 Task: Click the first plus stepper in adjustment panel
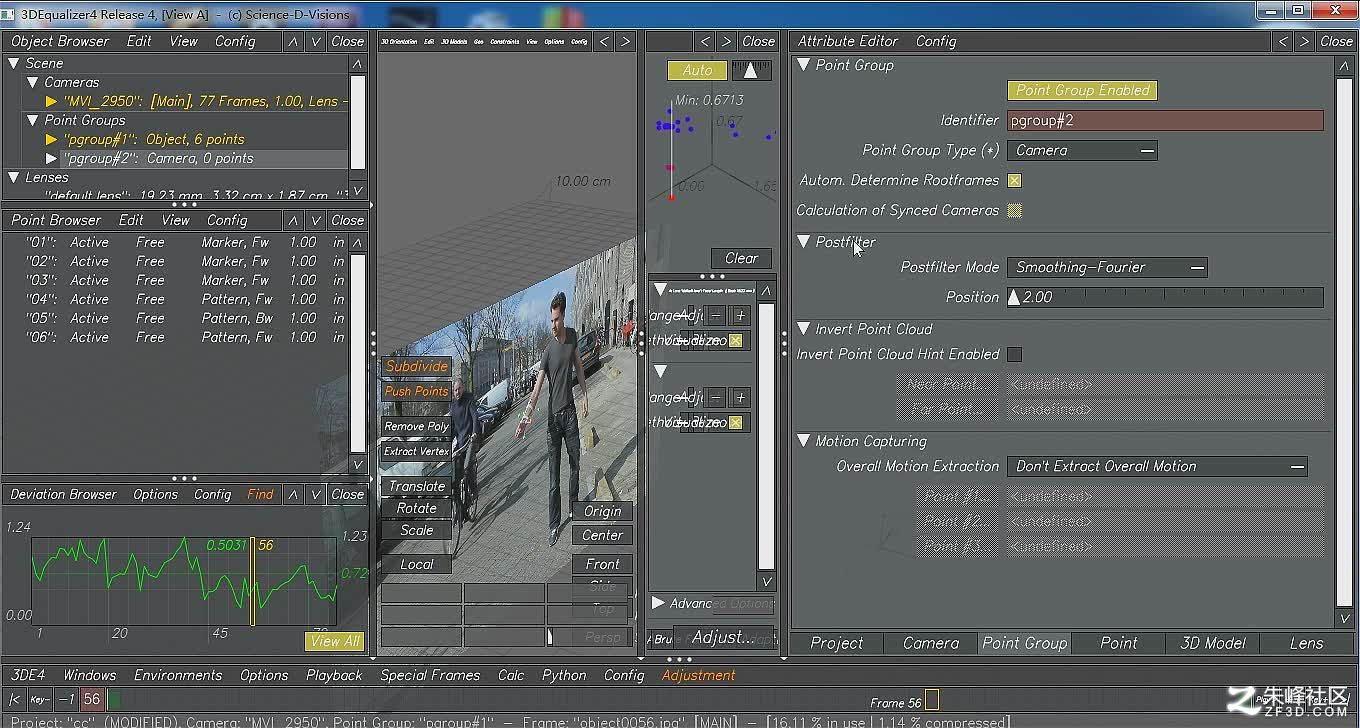pyautogui.click(x=740, y=316)
